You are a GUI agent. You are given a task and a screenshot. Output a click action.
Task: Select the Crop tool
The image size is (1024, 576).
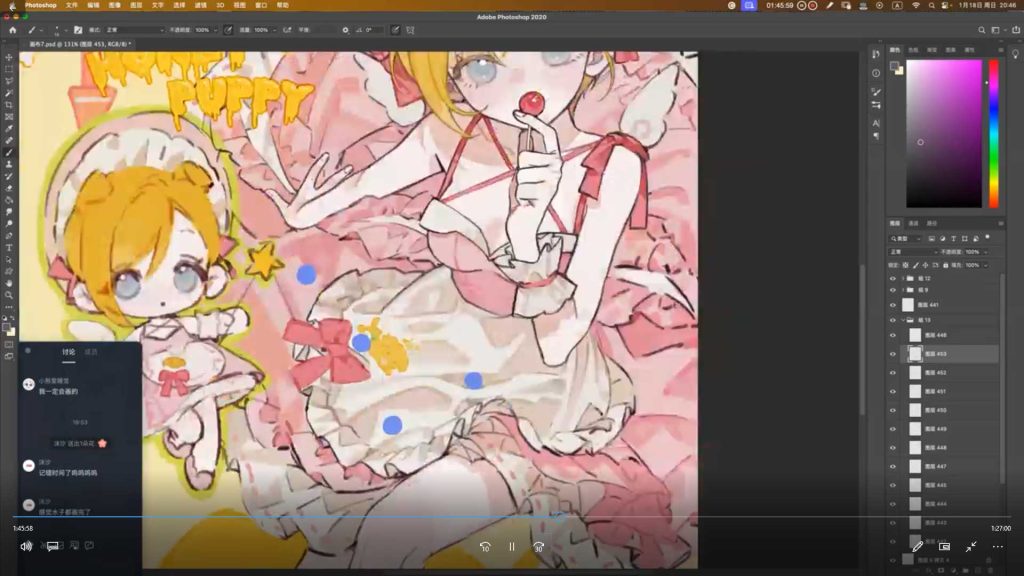[9, 105]
